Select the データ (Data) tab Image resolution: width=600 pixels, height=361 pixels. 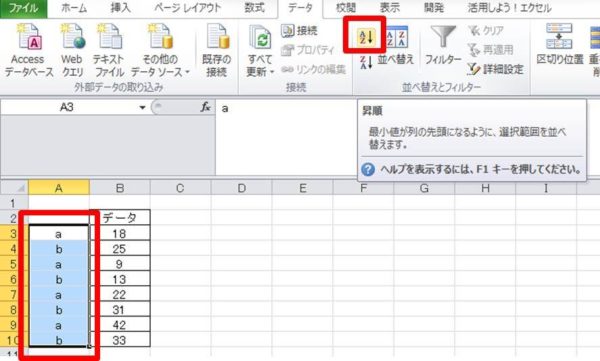tap(300, 8)
